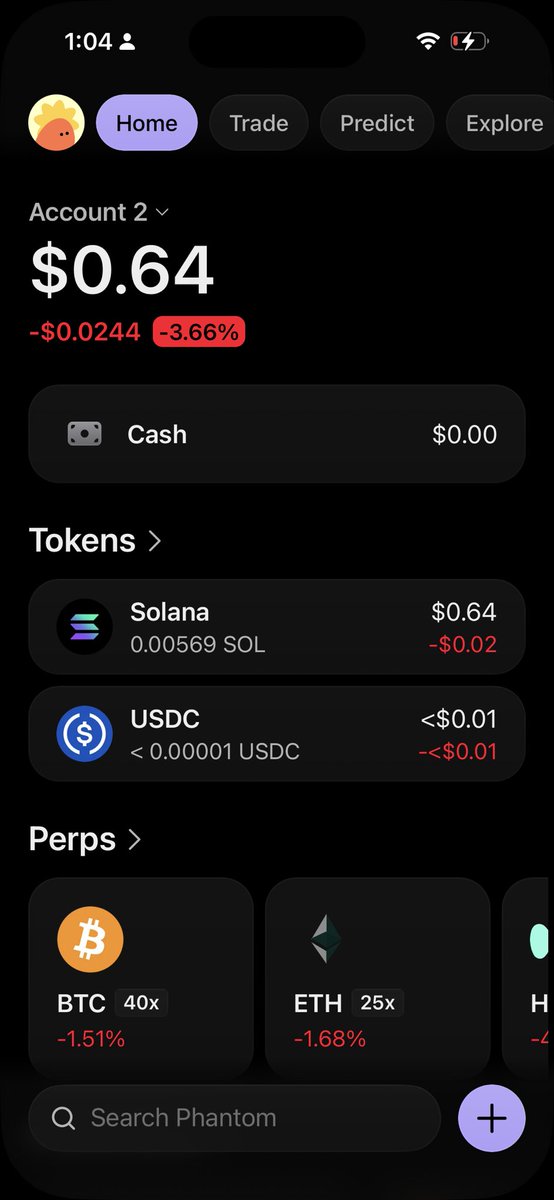Tap the search magnifier icon
554x1200 pixels.
click(63, 1118)
